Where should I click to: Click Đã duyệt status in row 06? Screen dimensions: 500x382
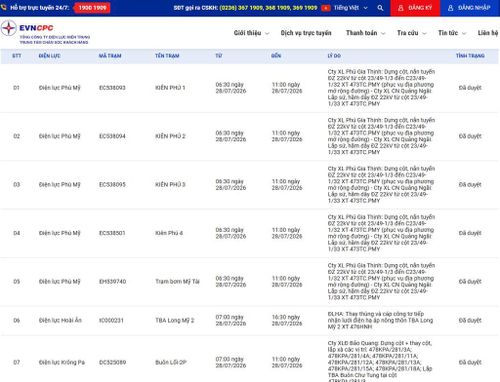(x=470, y=320)
